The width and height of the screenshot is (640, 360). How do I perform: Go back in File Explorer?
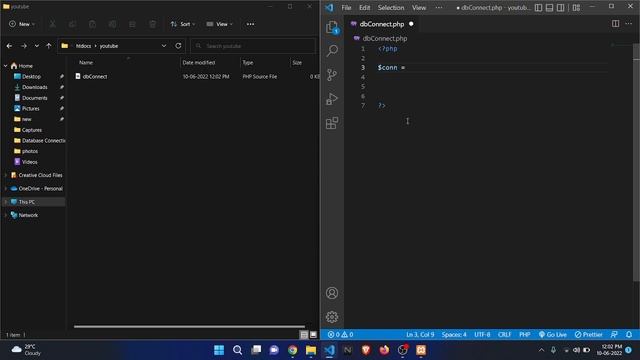click(x=9, y=46)
